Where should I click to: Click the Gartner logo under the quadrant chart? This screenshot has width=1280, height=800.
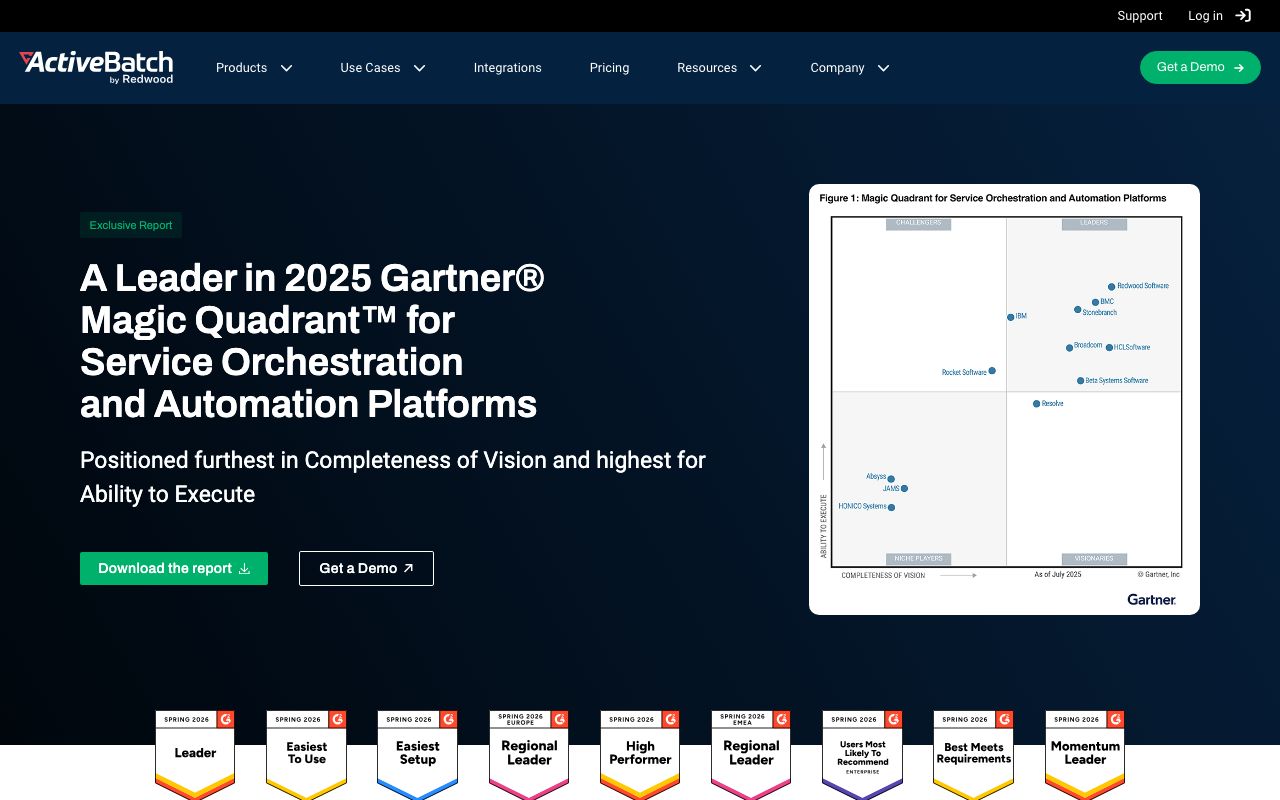coord(1152,599)
